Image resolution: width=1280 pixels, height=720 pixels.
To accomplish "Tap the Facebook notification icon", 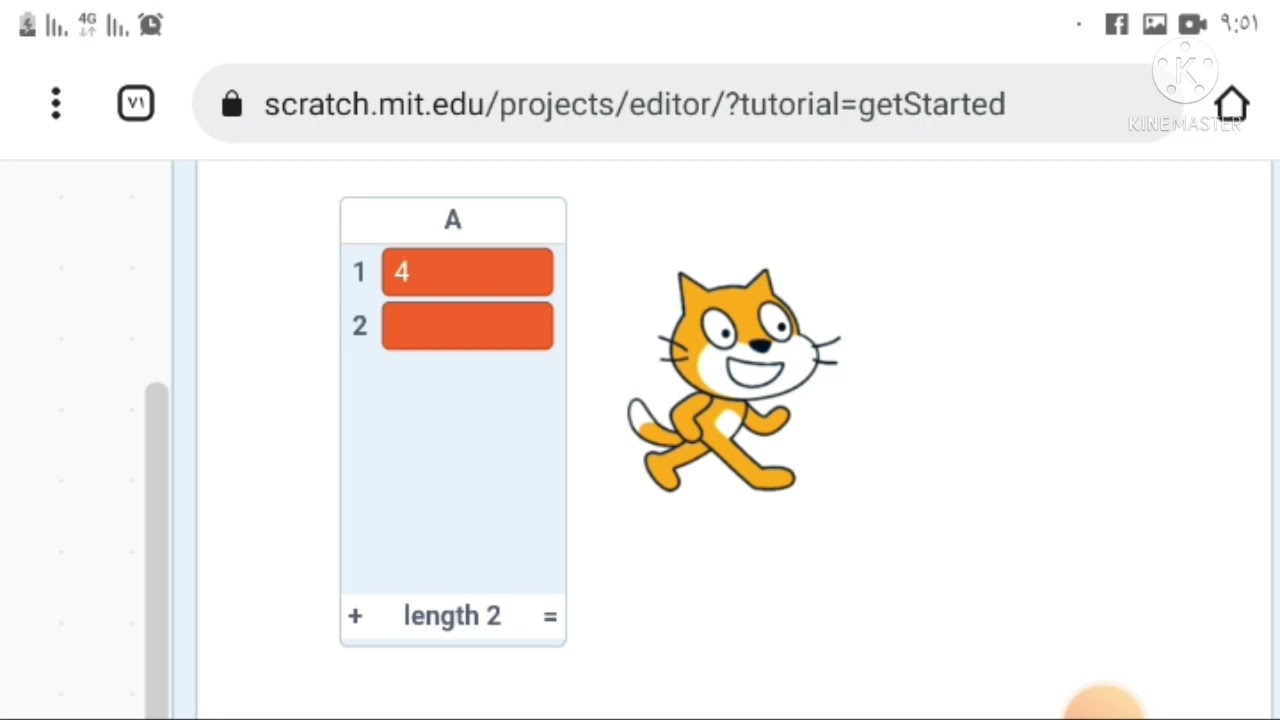I will point(1116,24).
